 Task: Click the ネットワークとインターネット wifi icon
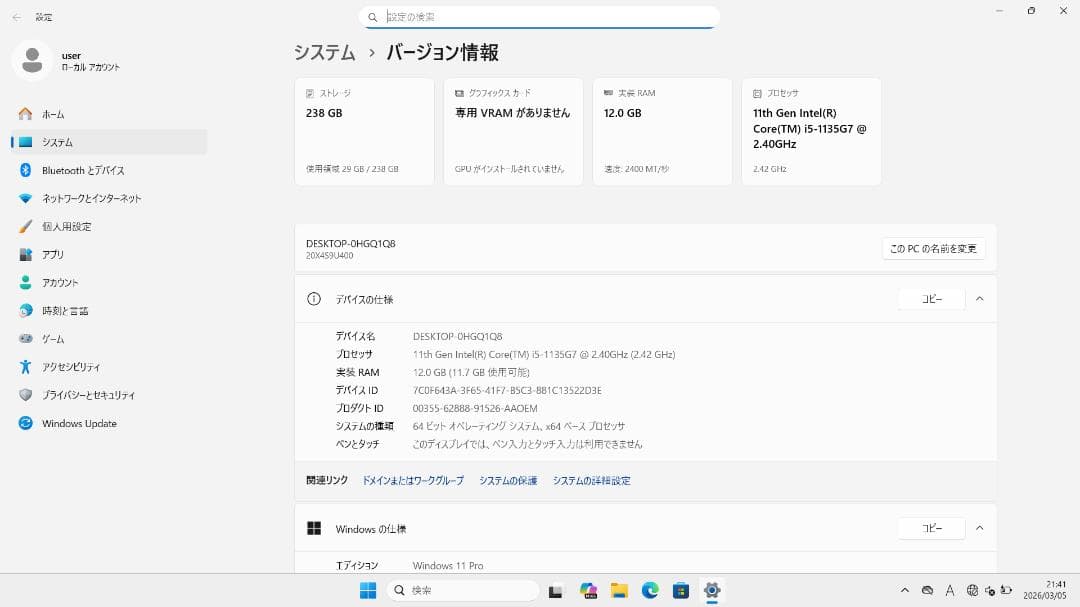click(25, 198)
